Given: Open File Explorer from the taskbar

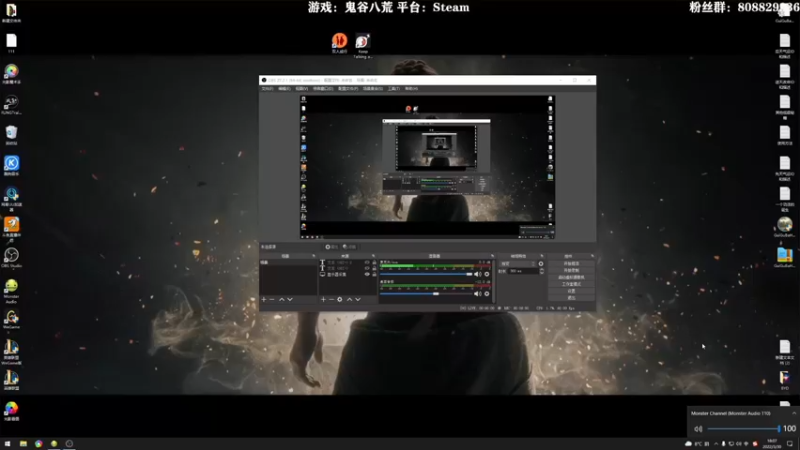Looking at the screenshot, I should pyautogui.click(x=23, y=444).
